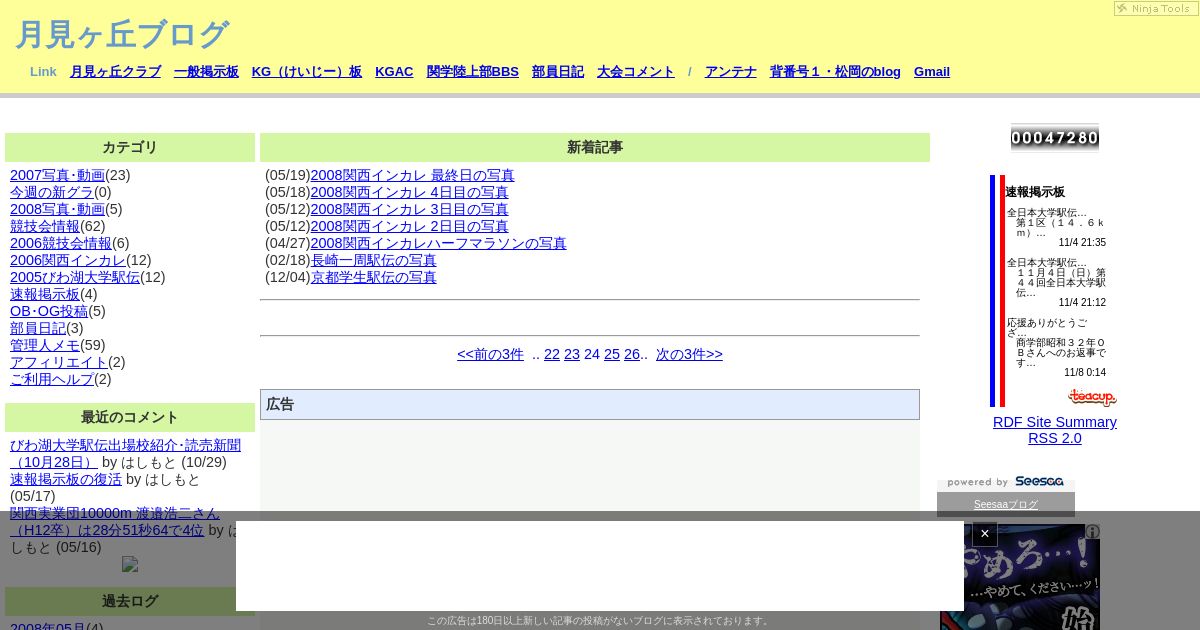Open 一般掲示板 header link
1200x630 pixels.
coord(206,72)
